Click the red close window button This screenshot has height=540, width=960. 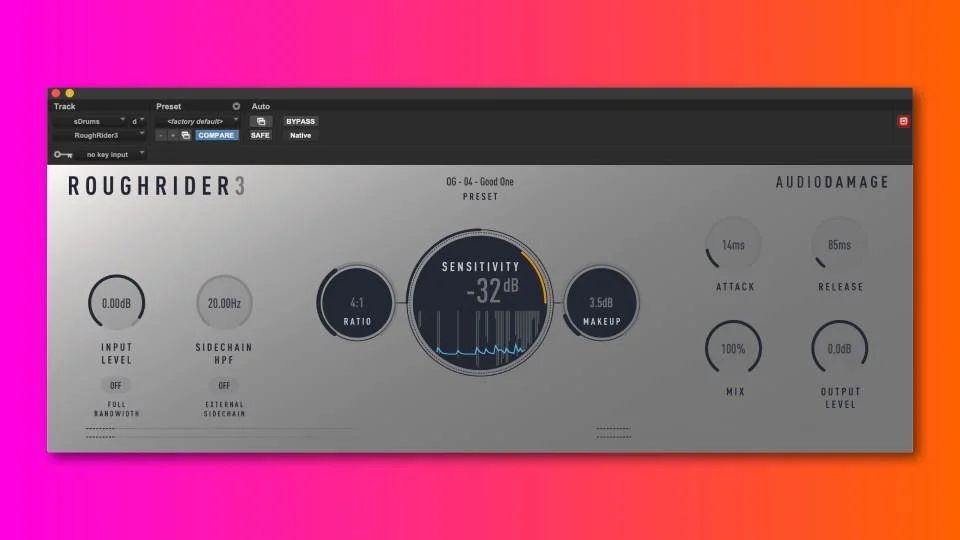coord(56,93)
